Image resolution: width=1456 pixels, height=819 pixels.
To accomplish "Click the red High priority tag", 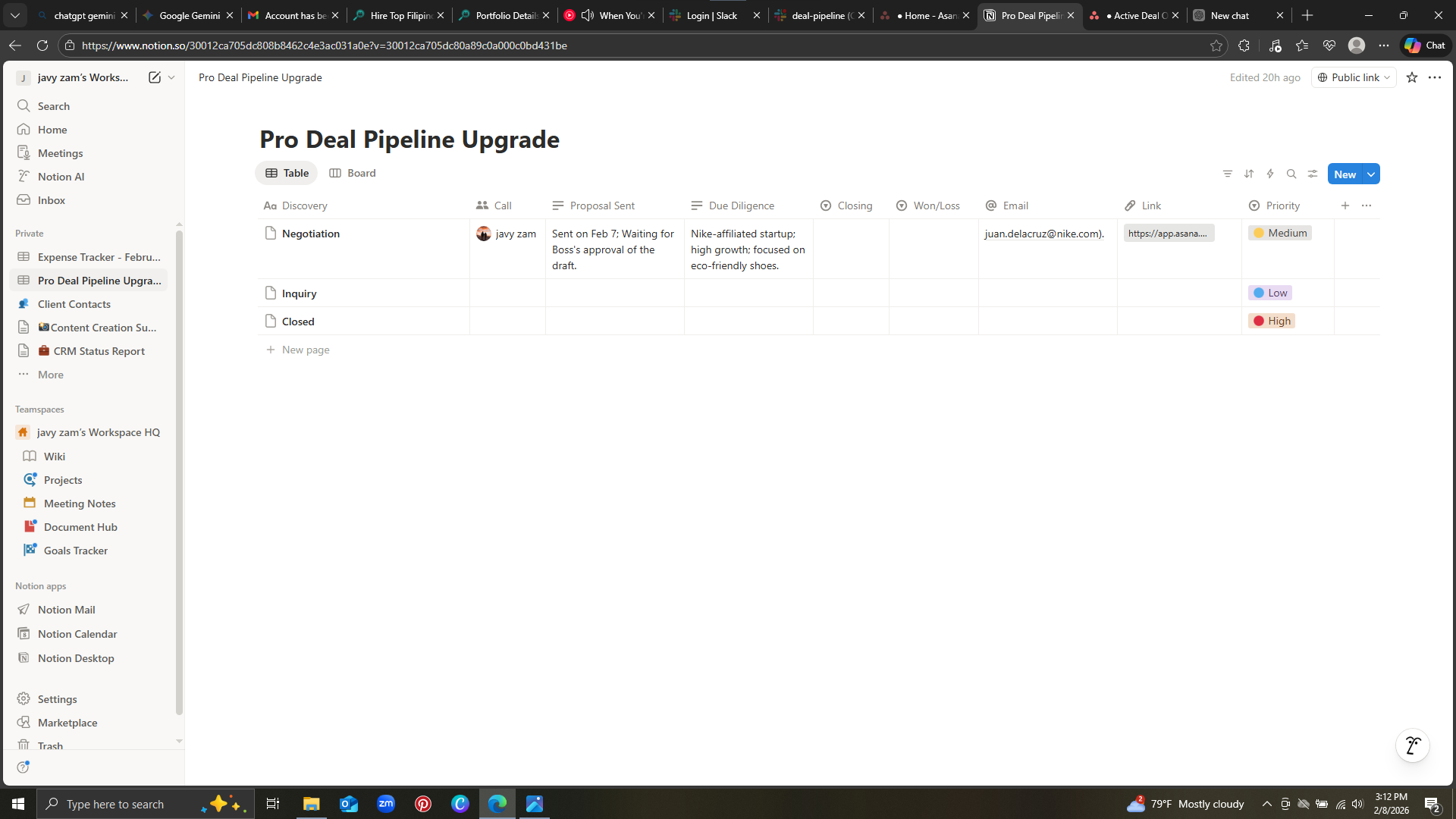I will click(x=1272, y=321).
